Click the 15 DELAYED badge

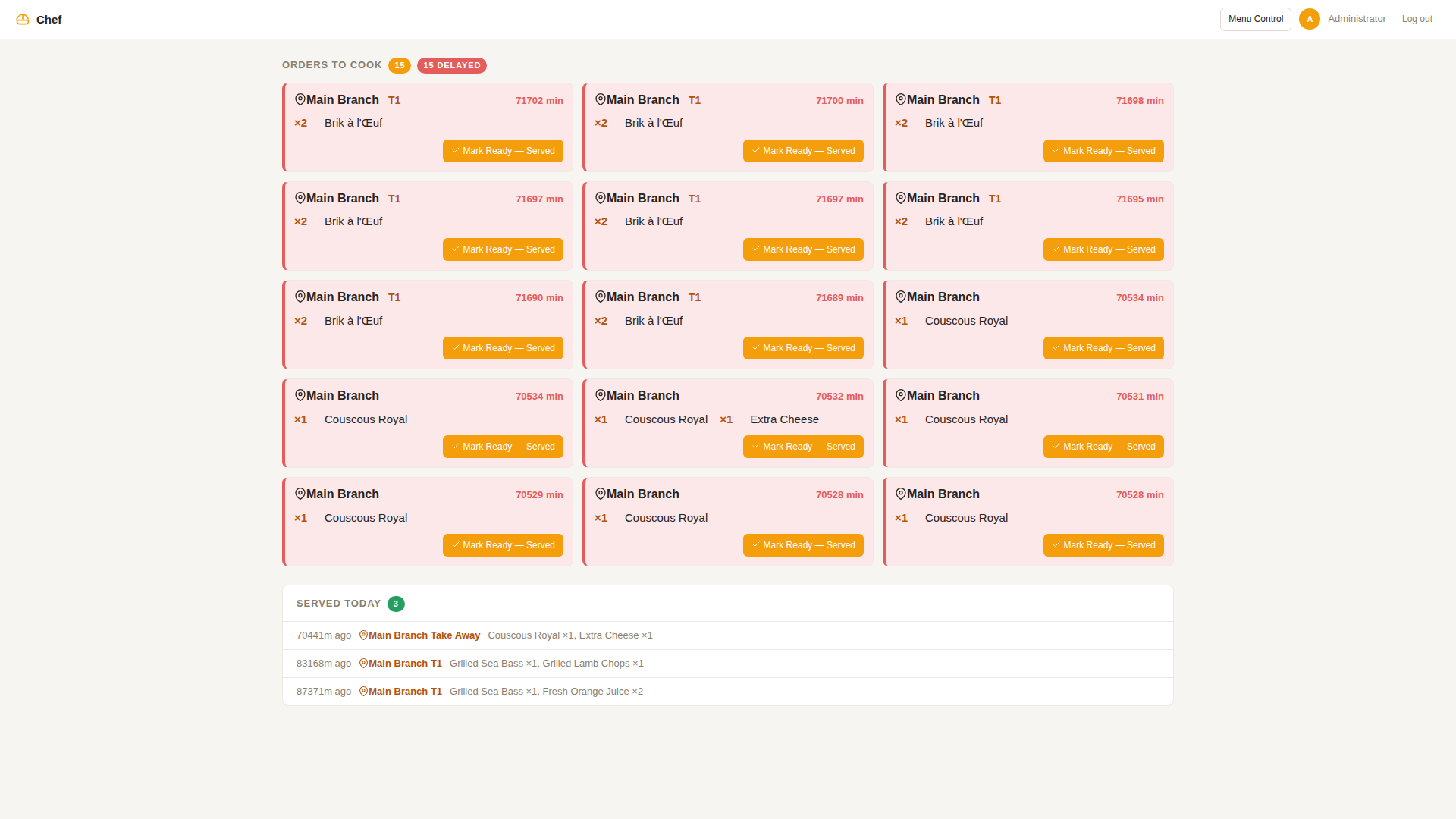click(452, 65)
